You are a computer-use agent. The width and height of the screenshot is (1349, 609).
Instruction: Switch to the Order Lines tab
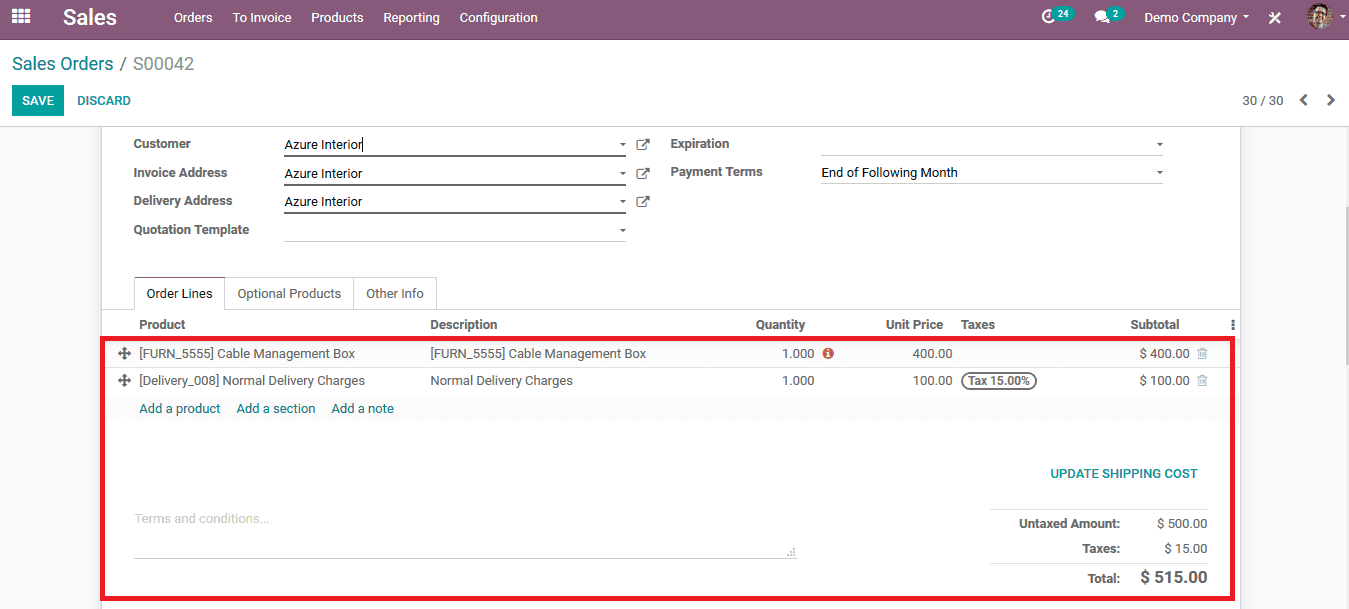coord(179,294)
